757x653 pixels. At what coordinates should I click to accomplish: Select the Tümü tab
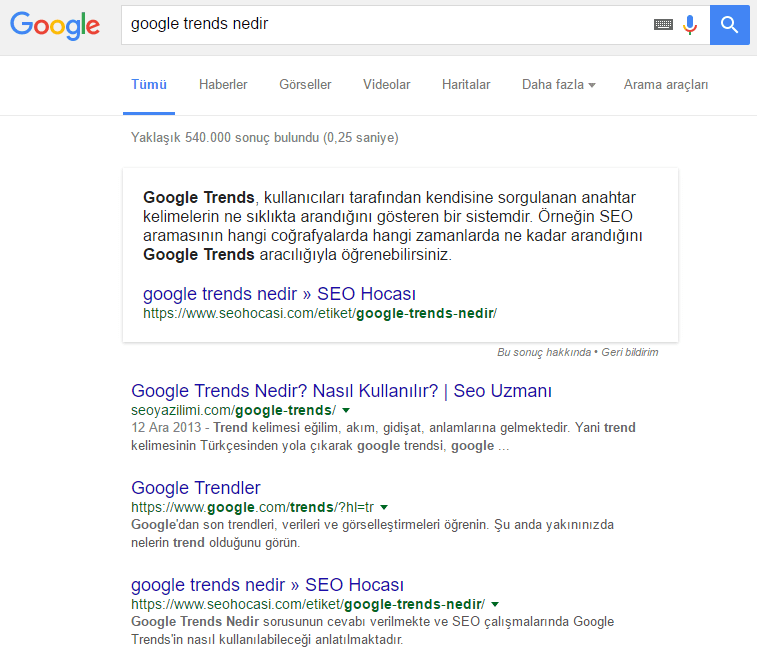[x=149, y=85]
